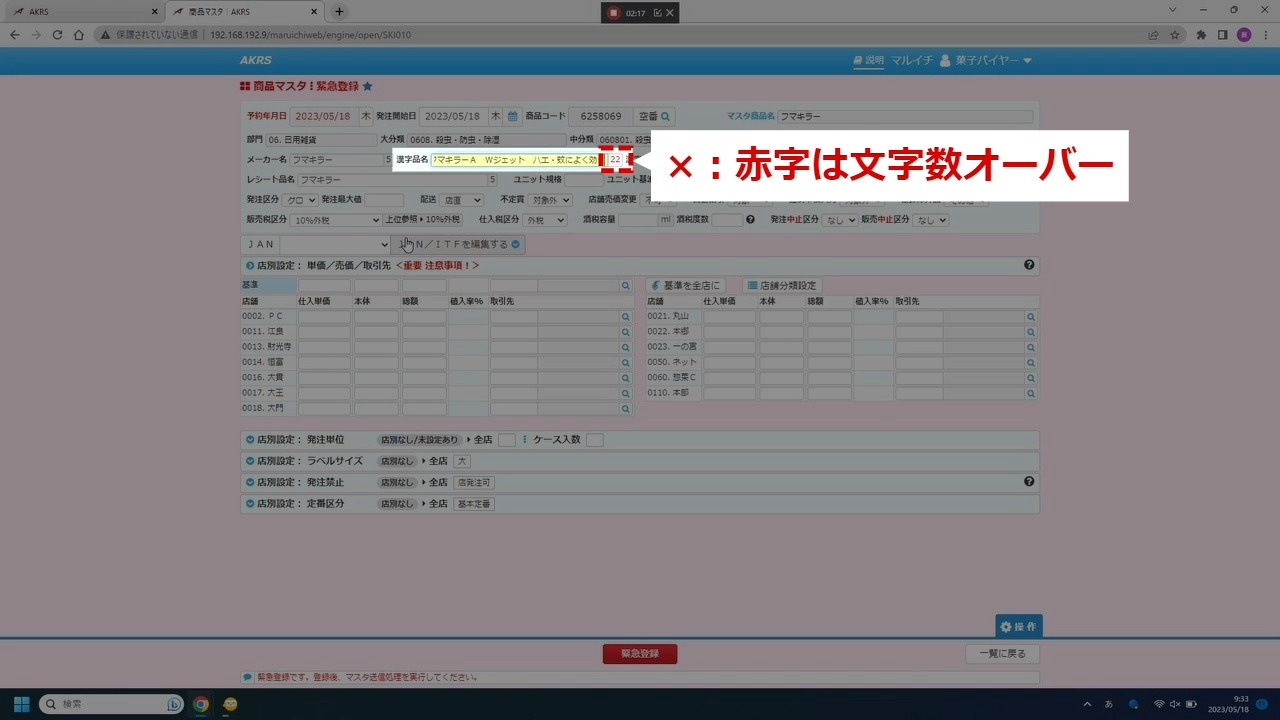Click the 基準を全店に button
The image size is (1280, 720).
685,286
